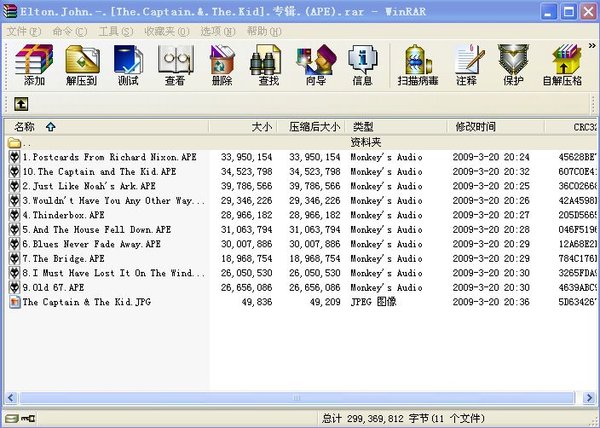This screenshot has height=428, width=600.
Task: Sort by the 大小 column header
Action: [243, 127]
